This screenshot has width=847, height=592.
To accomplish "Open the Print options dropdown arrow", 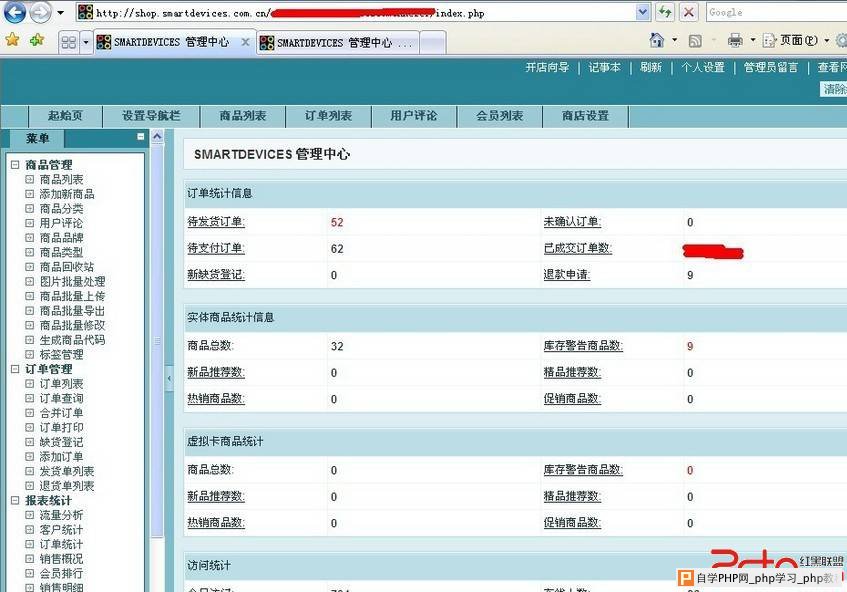I will pos(753,40).
